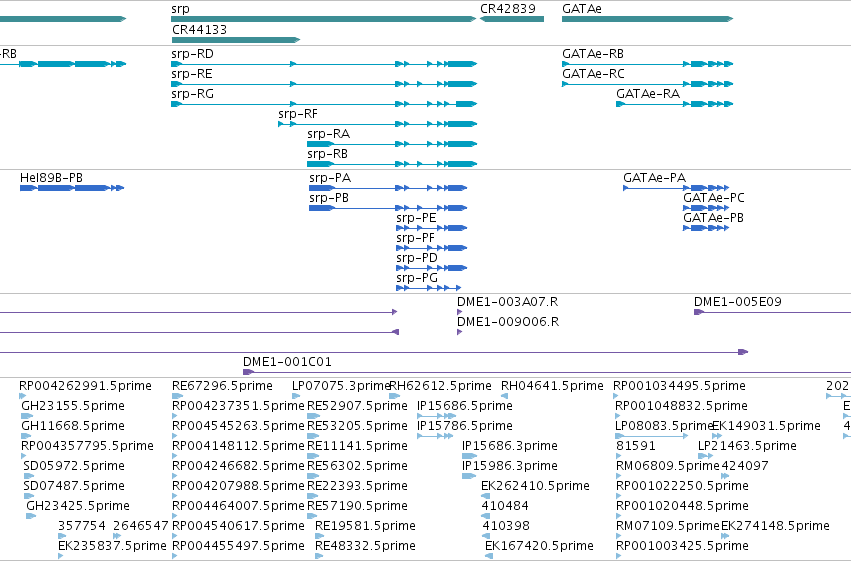Select EST GH23425.5prime
This screenshot has width=851, height=561.
point(31,516)
